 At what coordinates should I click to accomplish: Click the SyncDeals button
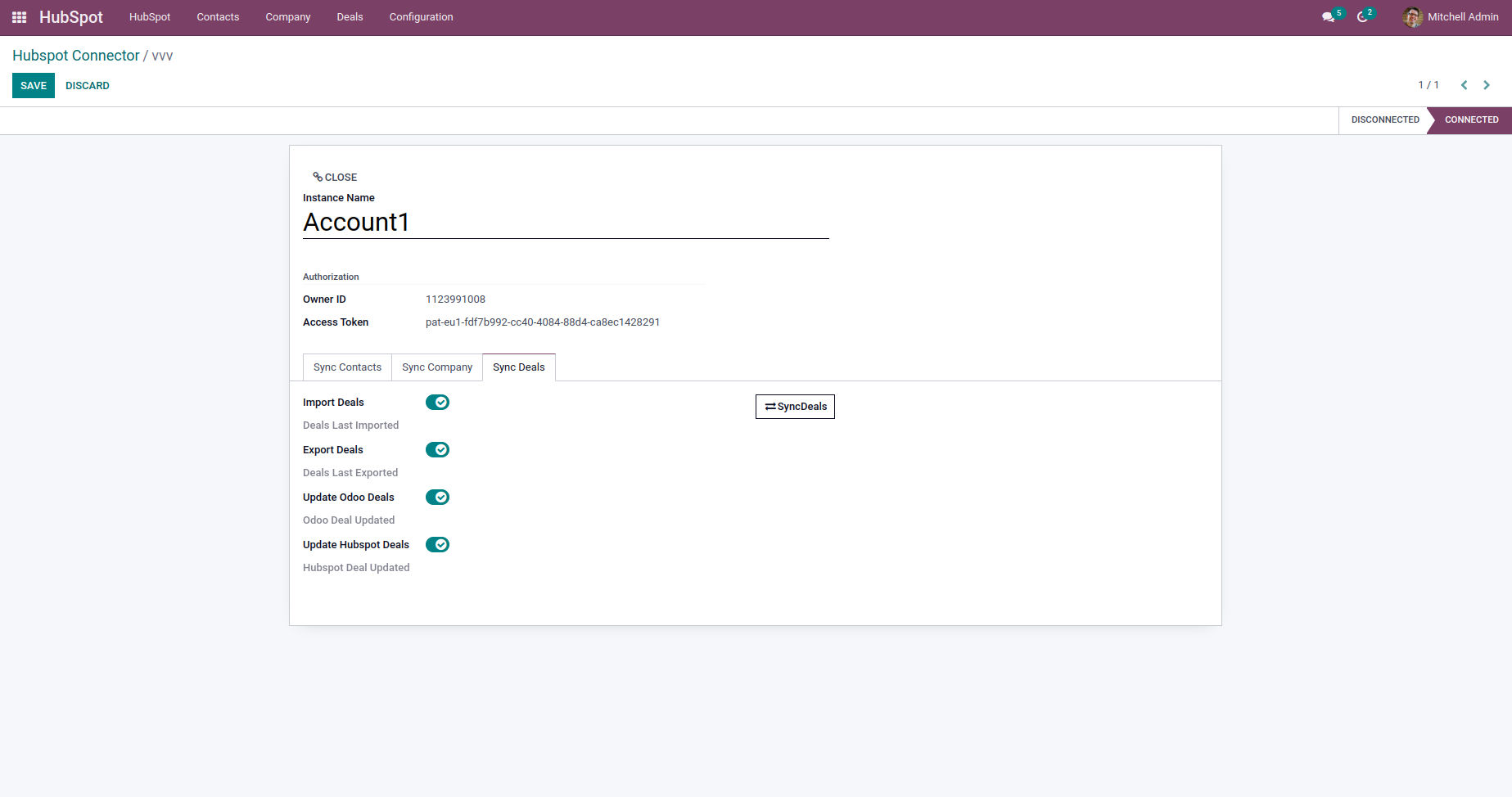(795, 407)
